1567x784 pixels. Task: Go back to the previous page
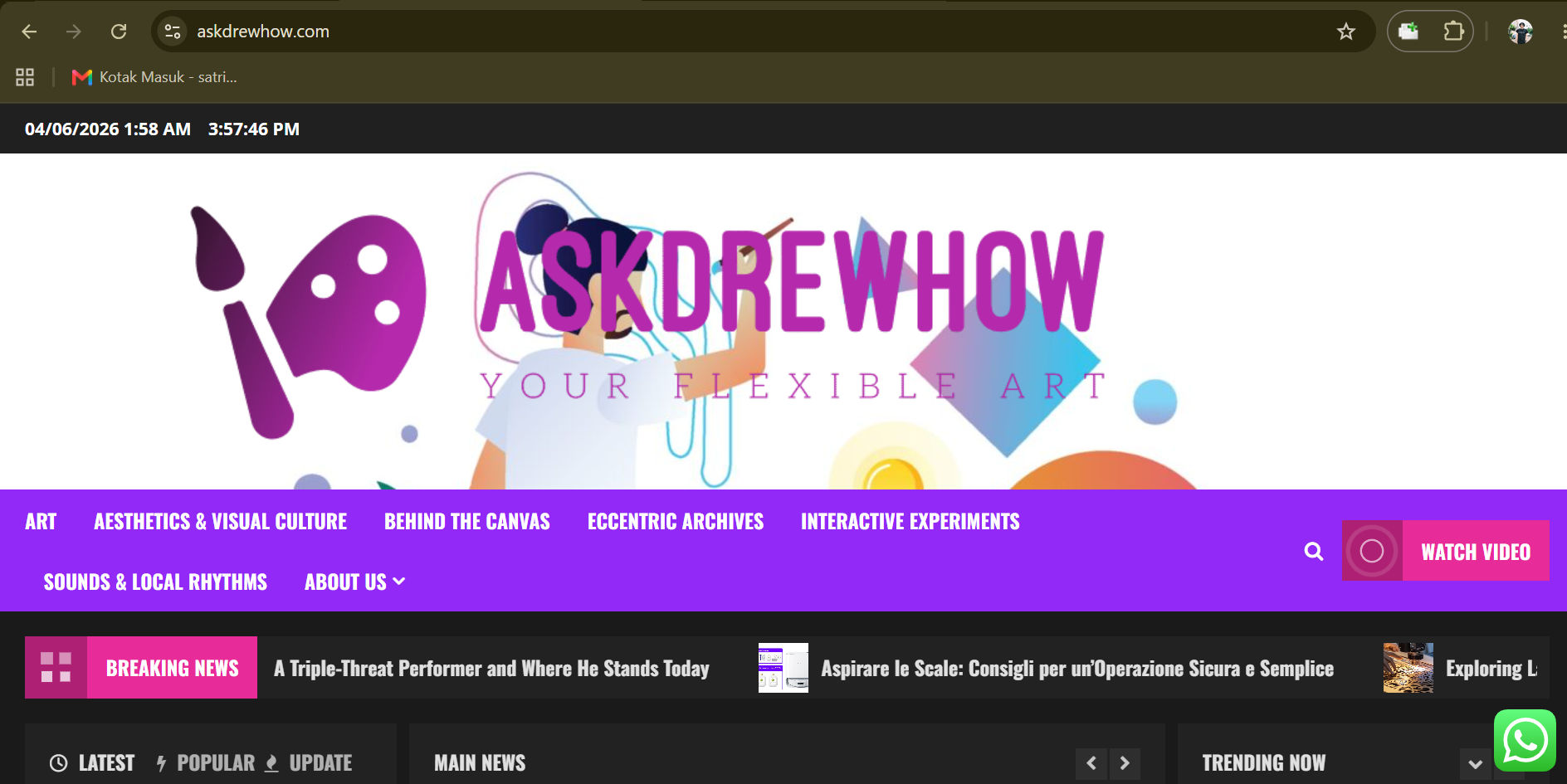tap(30, 32)
